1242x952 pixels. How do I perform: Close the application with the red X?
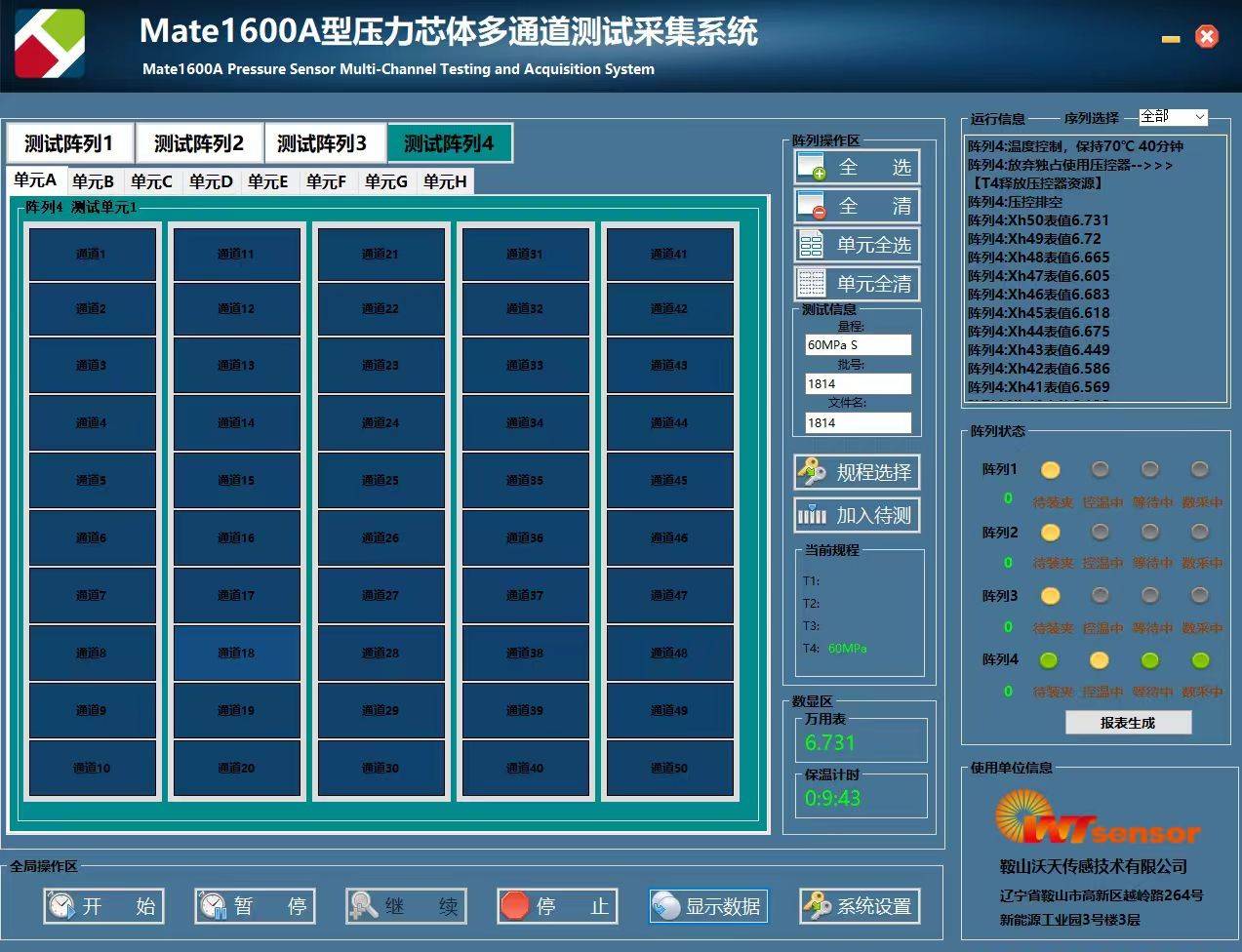(1207, 37)
